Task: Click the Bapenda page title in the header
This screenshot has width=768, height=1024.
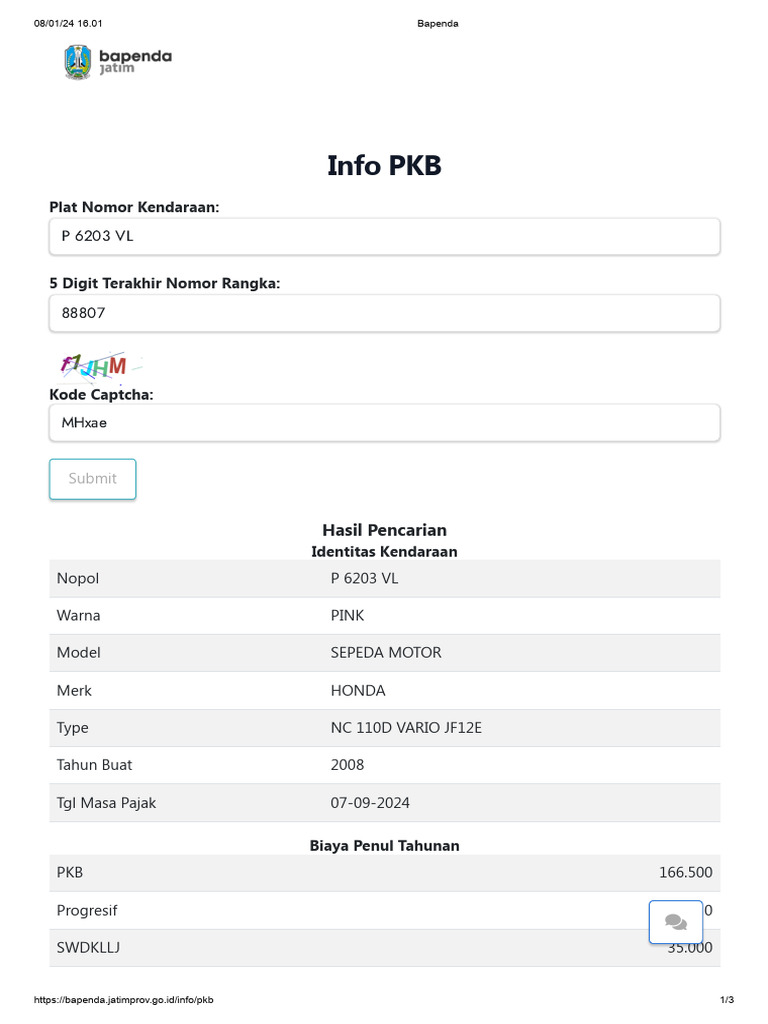Action: tap(437, 24)
